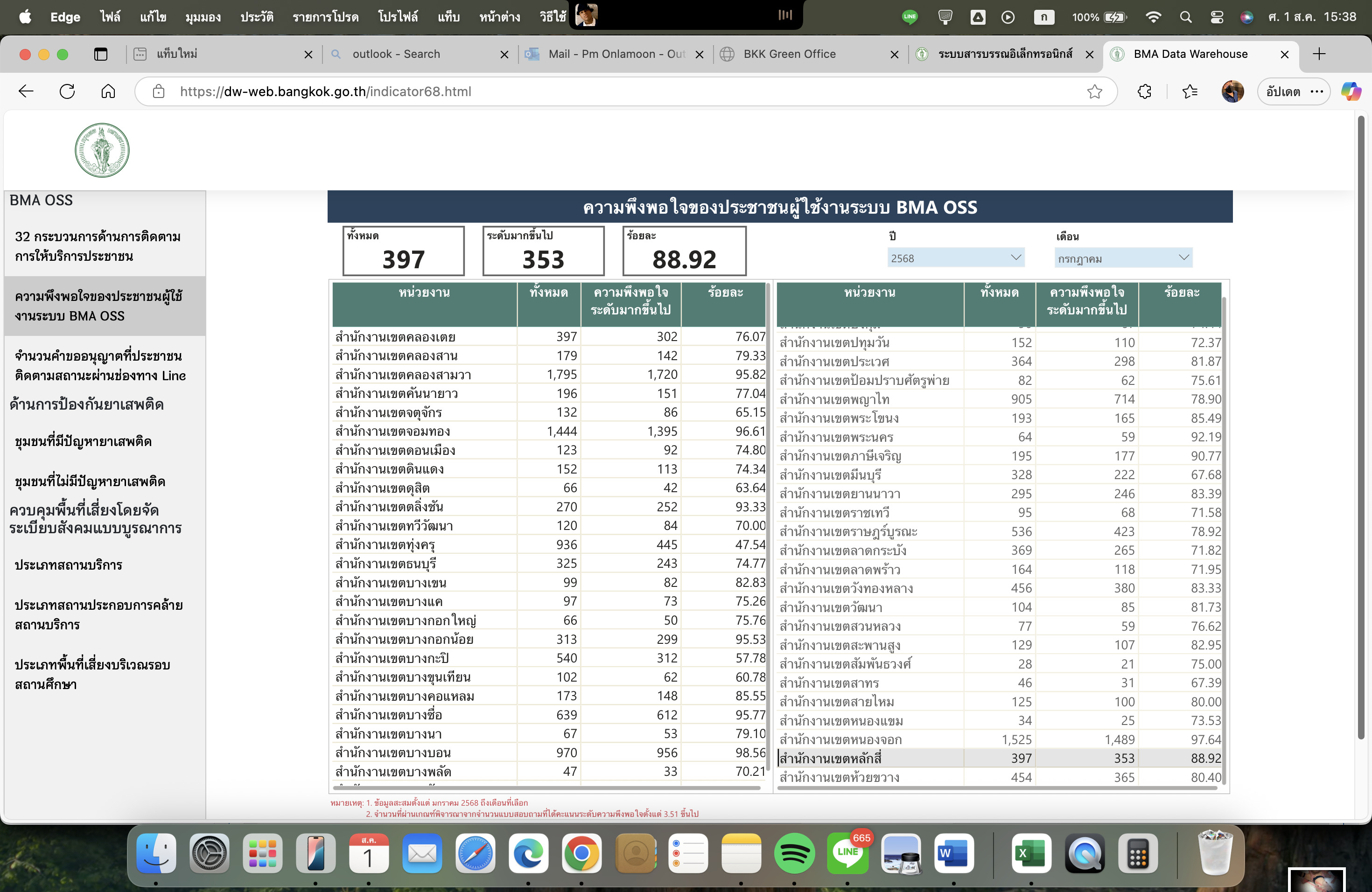Open the Apple menu
Screen dimensions: 1372x892
[25, 17]
